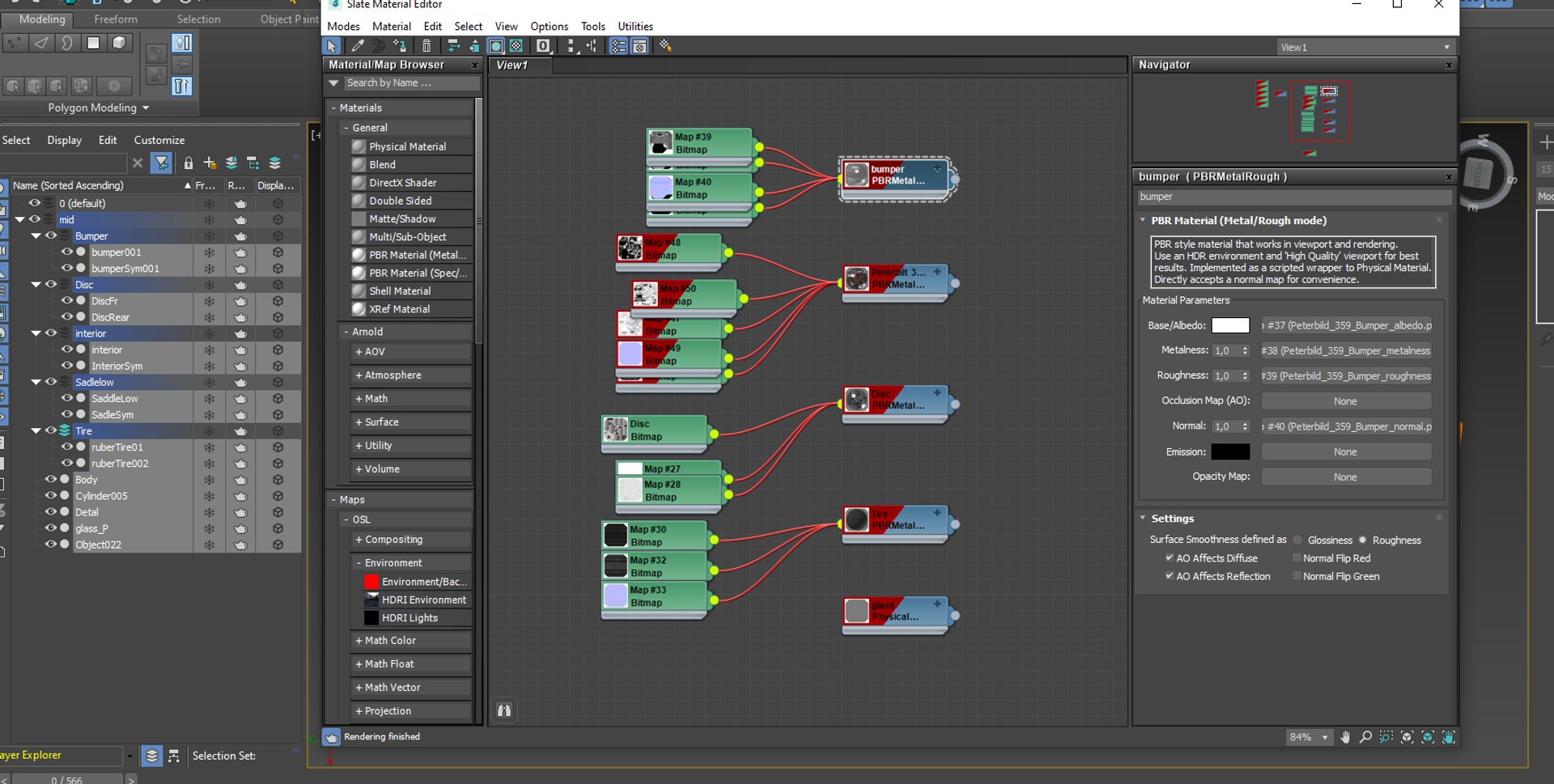This screenshot has height=784, width=1554.
Task: Toggle the layer explorer selection filter funnel icon
Action: point(162,163)
